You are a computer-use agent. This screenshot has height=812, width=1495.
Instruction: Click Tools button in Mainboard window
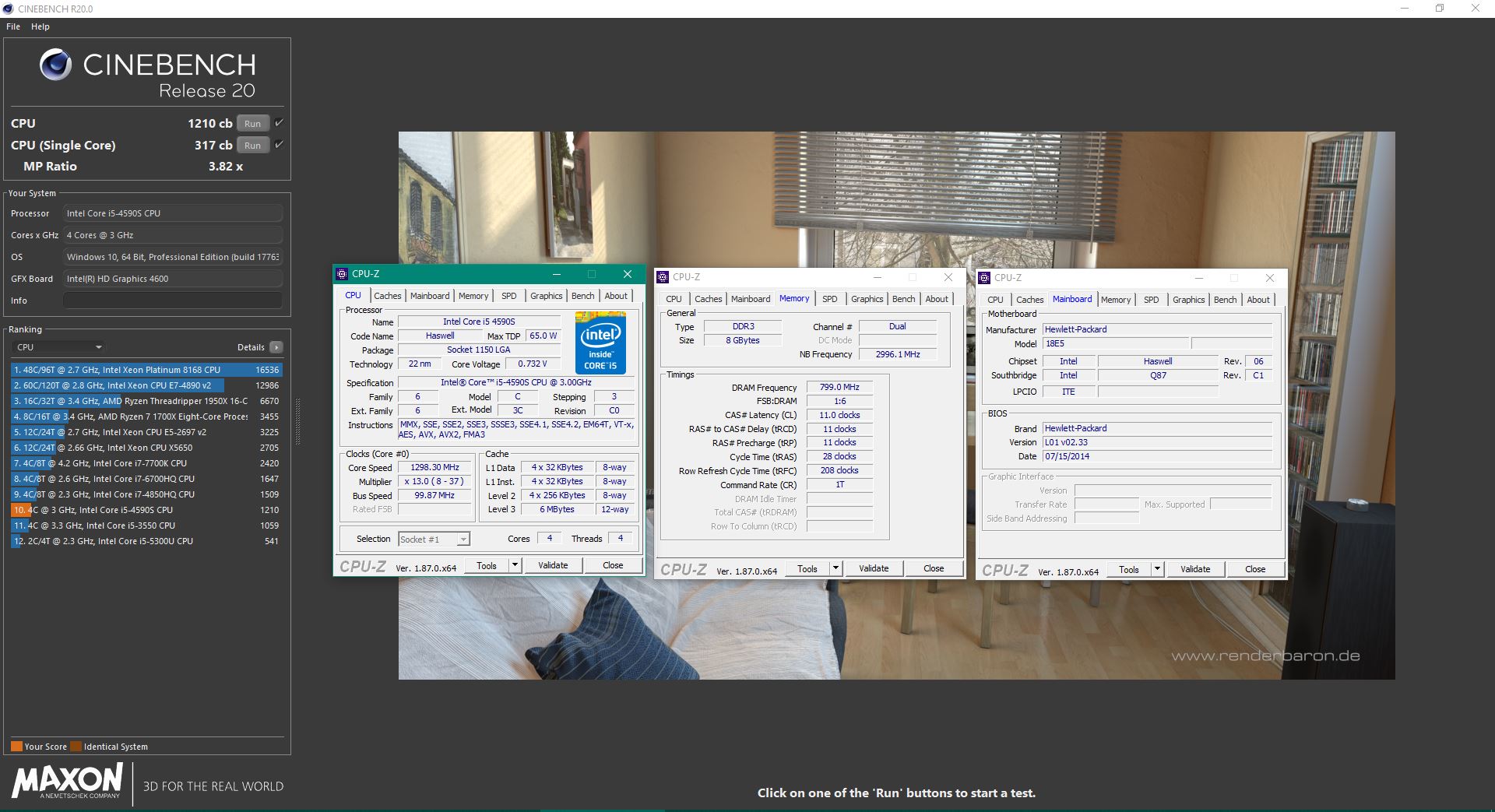1129,569
